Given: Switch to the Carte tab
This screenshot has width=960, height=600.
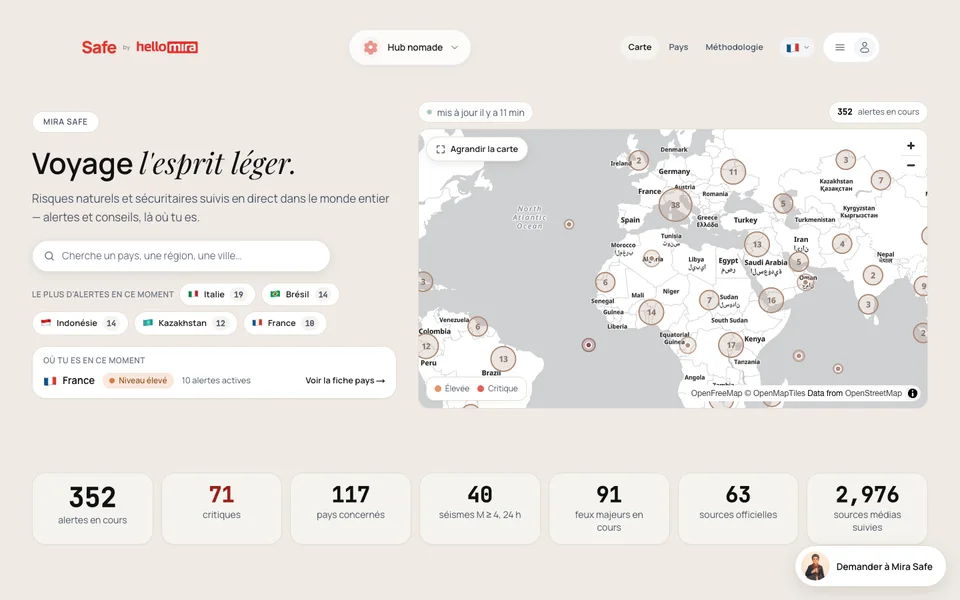Looking at the screenshot, I should click(x=639, y=47).
